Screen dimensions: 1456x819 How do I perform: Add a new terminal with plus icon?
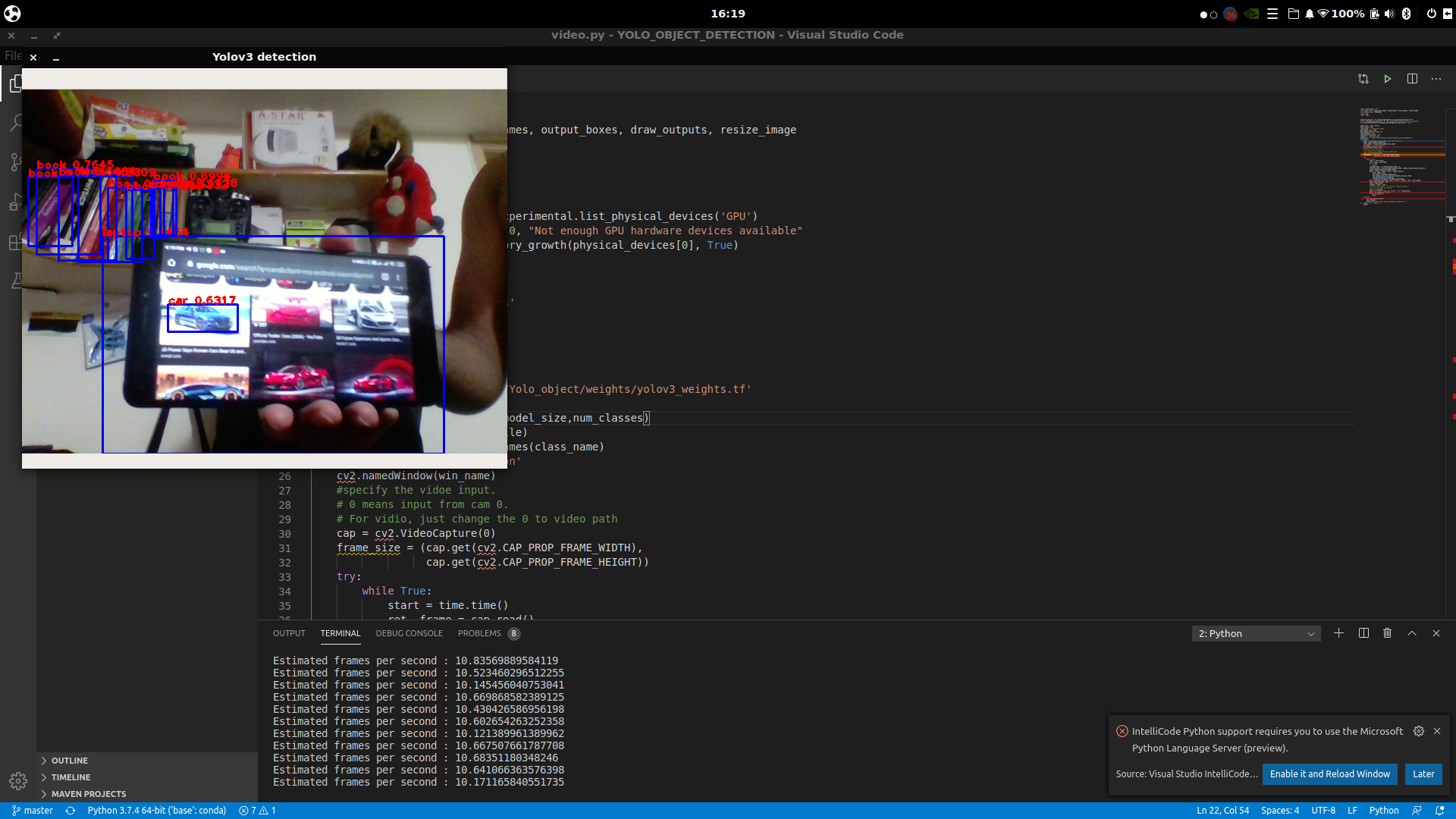[1338, 633]
